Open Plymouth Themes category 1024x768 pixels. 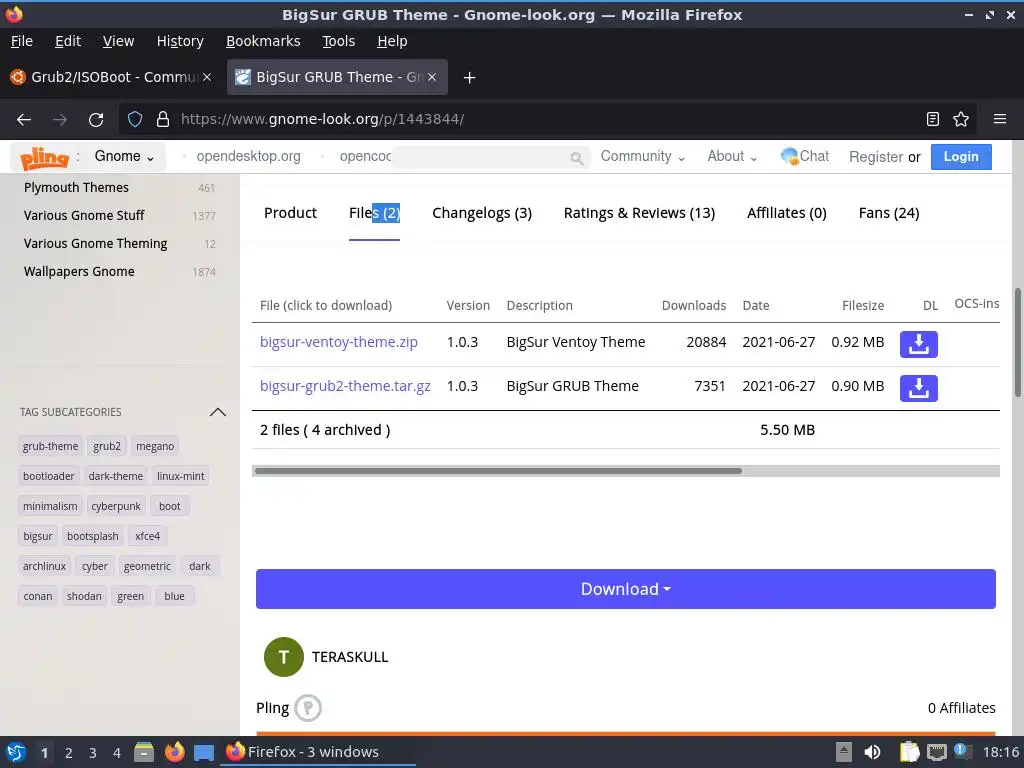click(76, 187)
